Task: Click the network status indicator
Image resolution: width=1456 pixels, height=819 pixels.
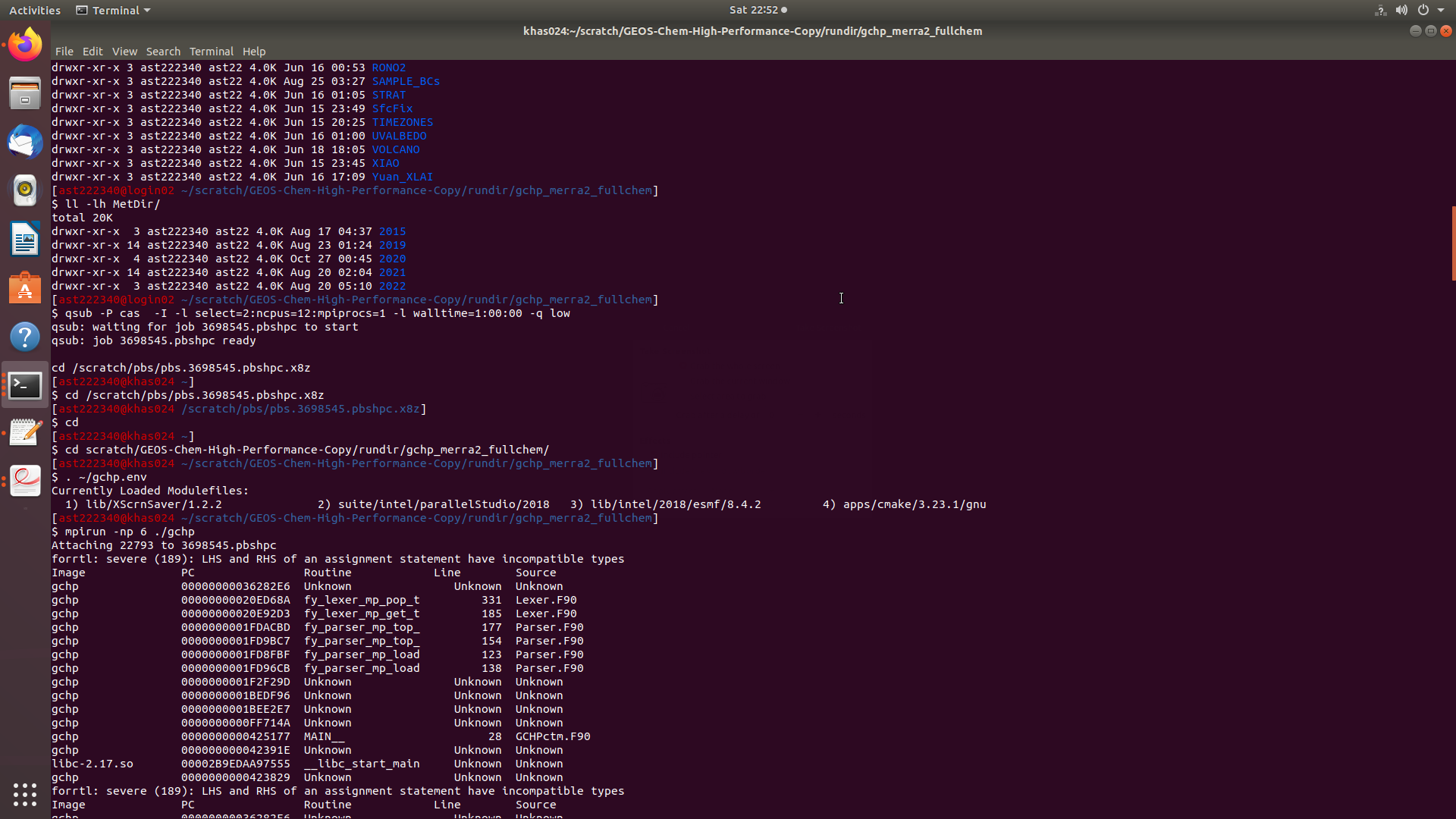Action: [1379, 10]
